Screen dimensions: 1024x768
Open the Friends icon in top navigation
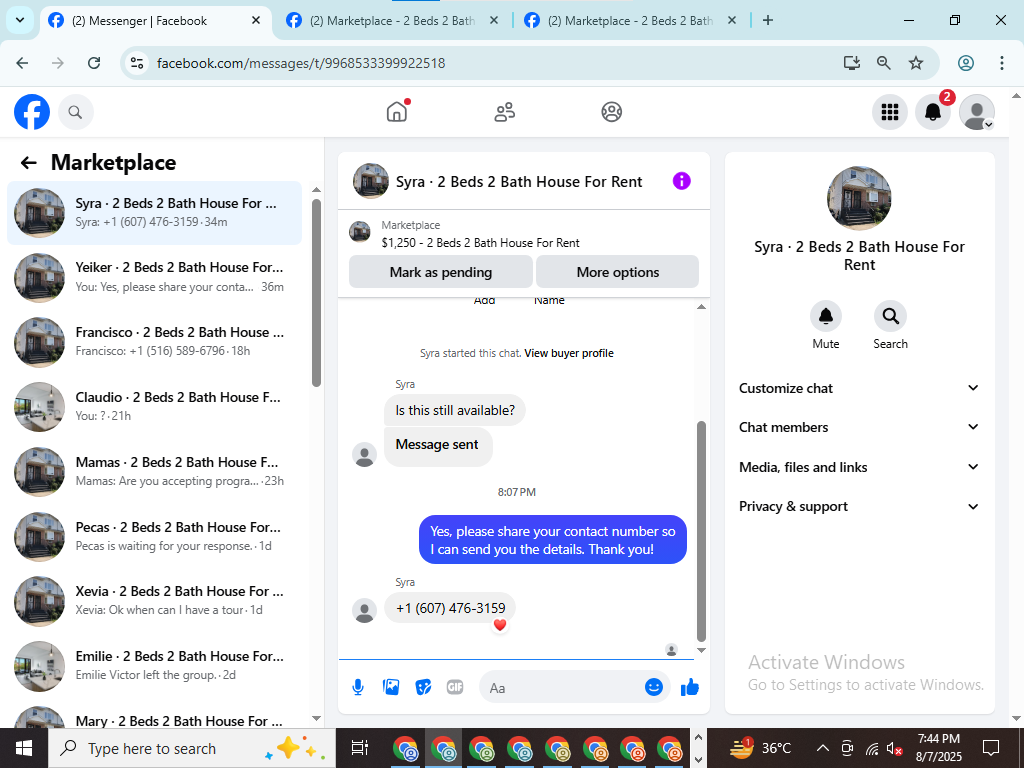coord(504,112)
